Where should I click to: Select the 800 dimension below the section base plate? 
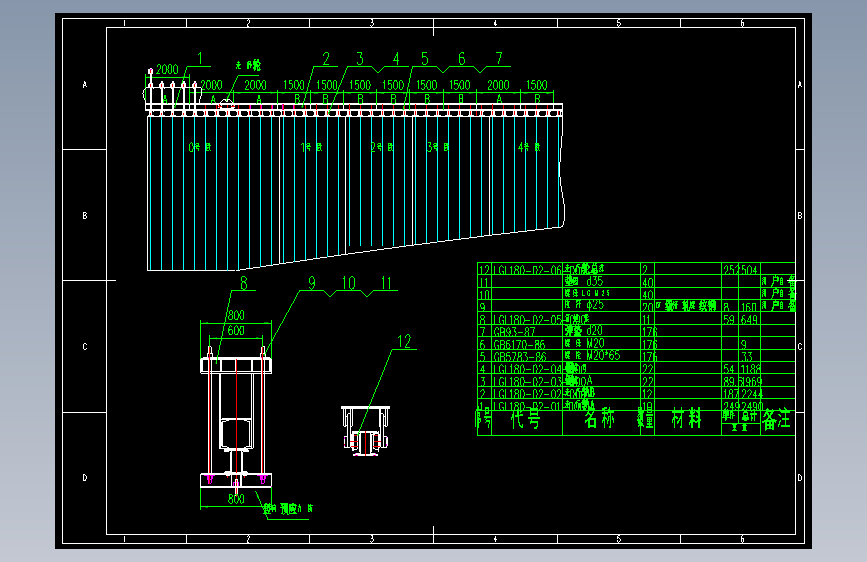(x=236, y=499)
